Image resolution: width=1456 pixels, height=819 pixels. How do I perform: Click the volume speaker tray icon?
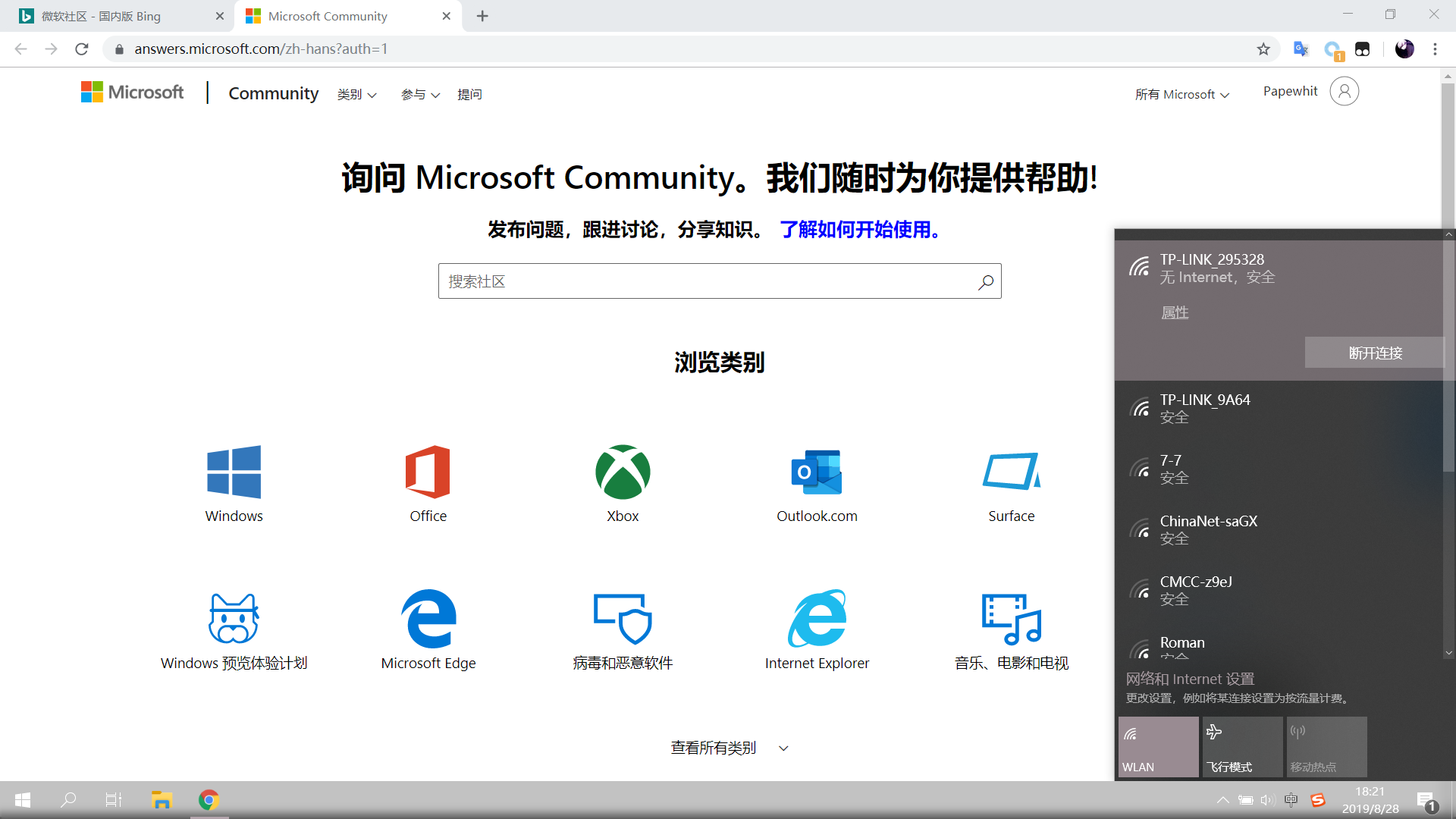pos(1268,800)
